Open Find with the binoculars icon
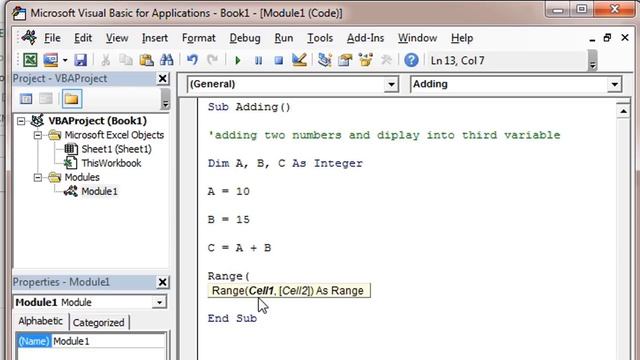The width and height of the screenshot is (640, 360). coord(167,60)
